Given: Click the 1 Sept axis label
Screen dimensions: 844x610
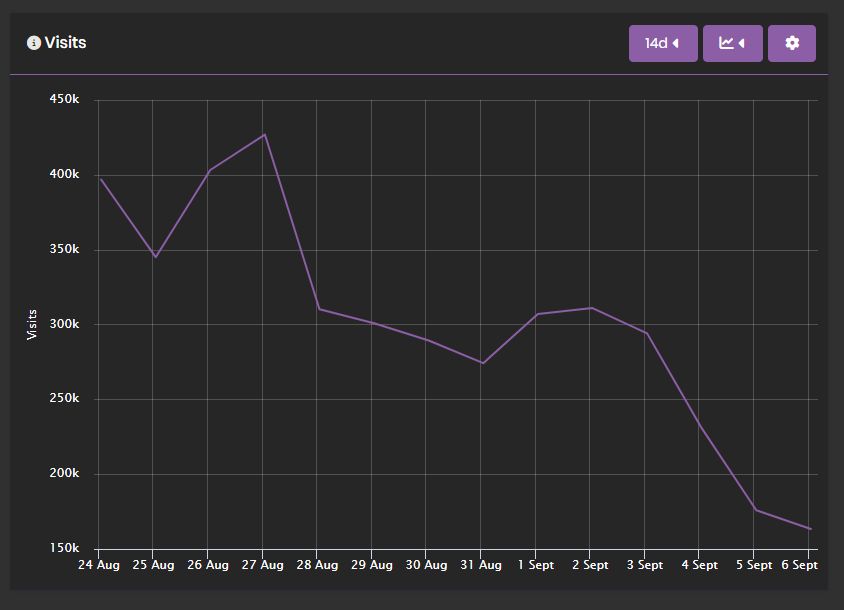Looking at the screenshot, I should (535, 565).
